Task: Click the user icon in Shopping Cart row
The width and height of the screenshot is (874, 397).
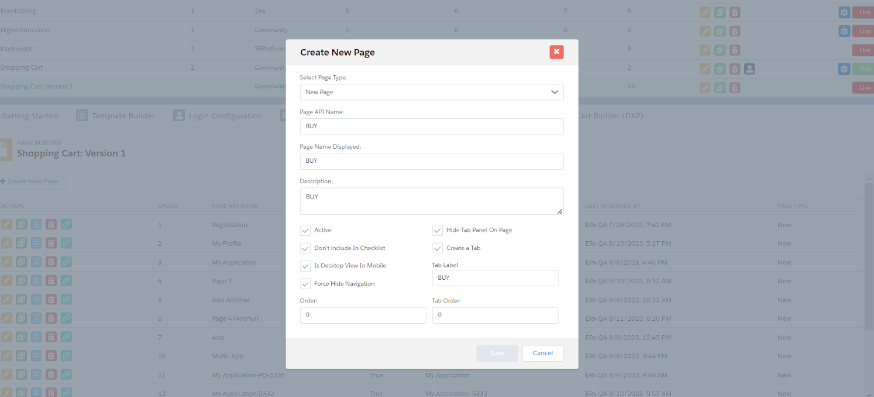Action: [749, 69]
